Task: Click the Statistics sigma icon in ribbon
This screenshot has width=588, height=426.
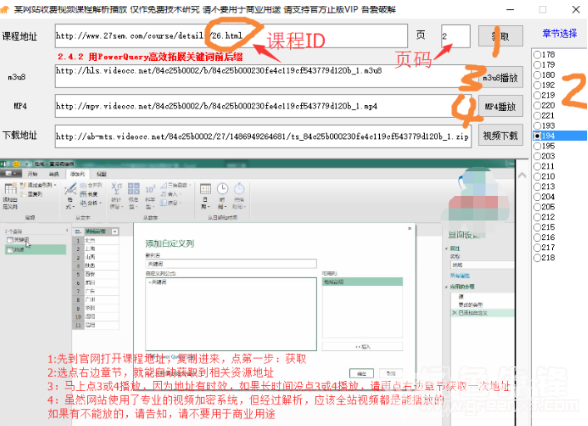Action: (x=116, y=188)
